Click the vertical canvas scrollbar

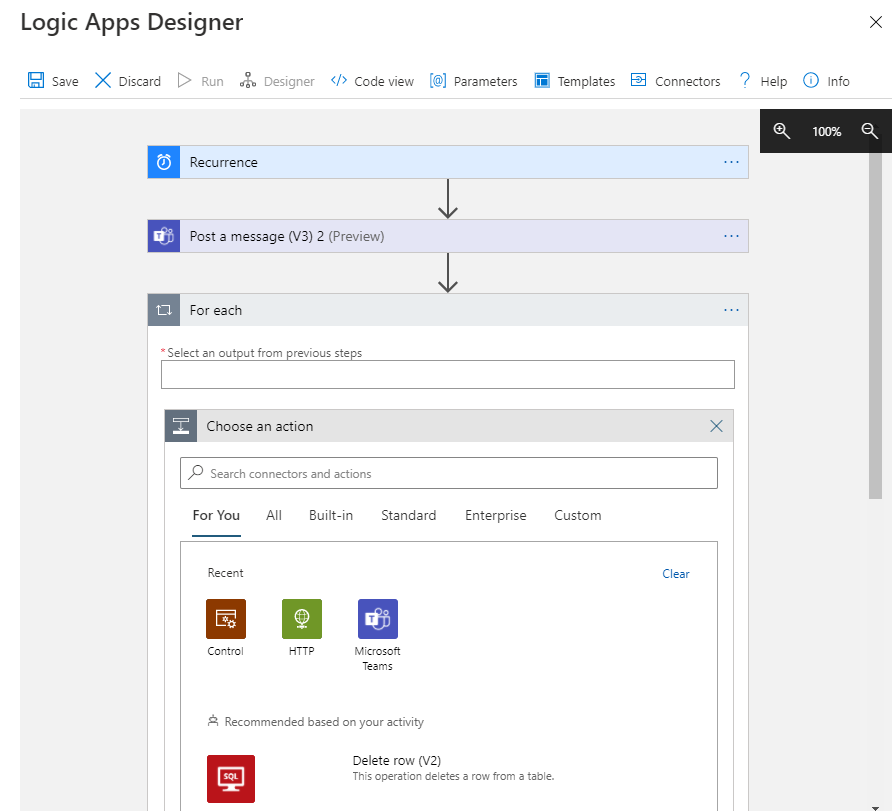coord(875,318)
